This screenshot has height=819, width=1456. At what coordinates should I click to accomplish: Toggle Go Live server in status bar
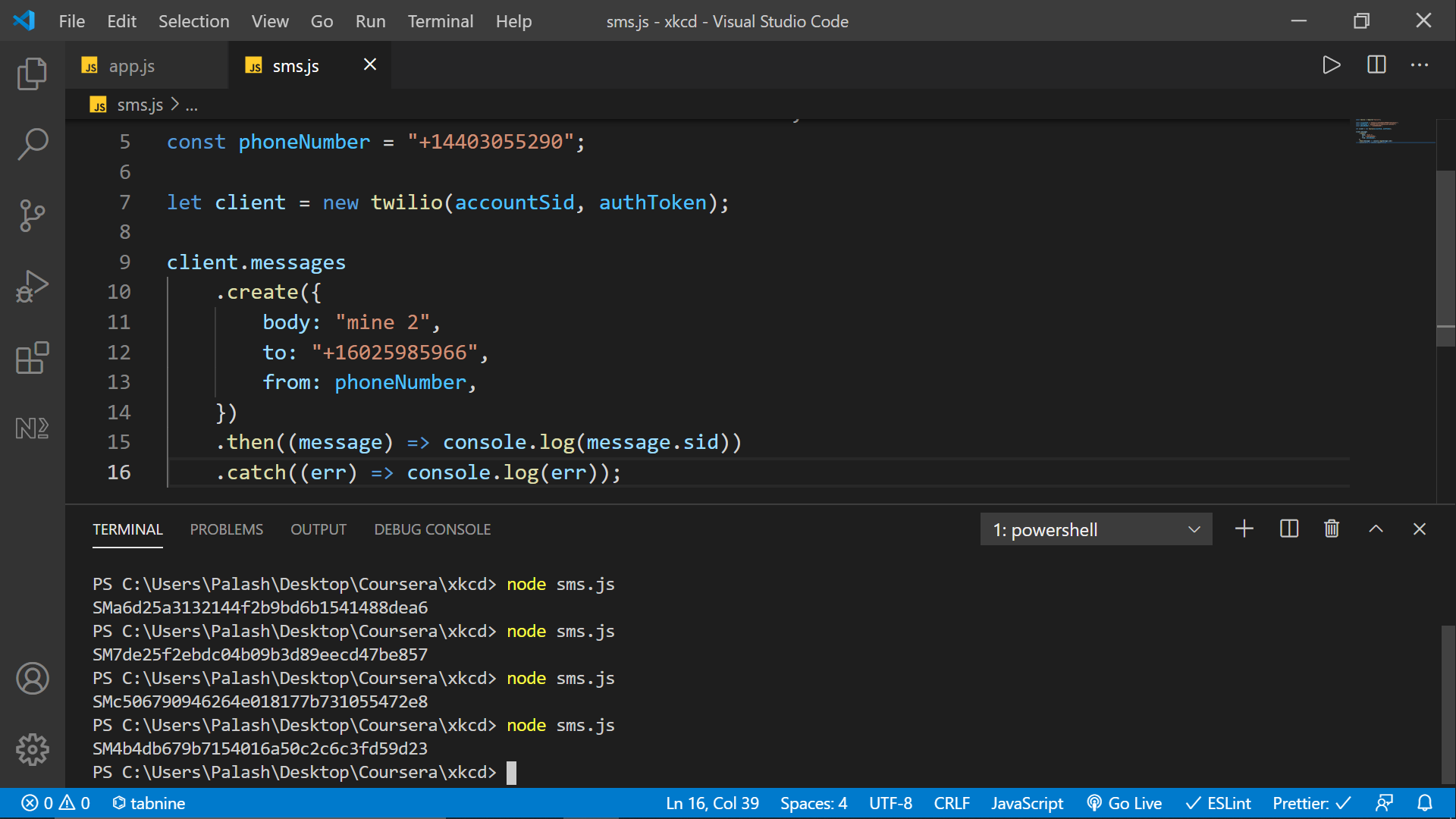point(1125,803)
